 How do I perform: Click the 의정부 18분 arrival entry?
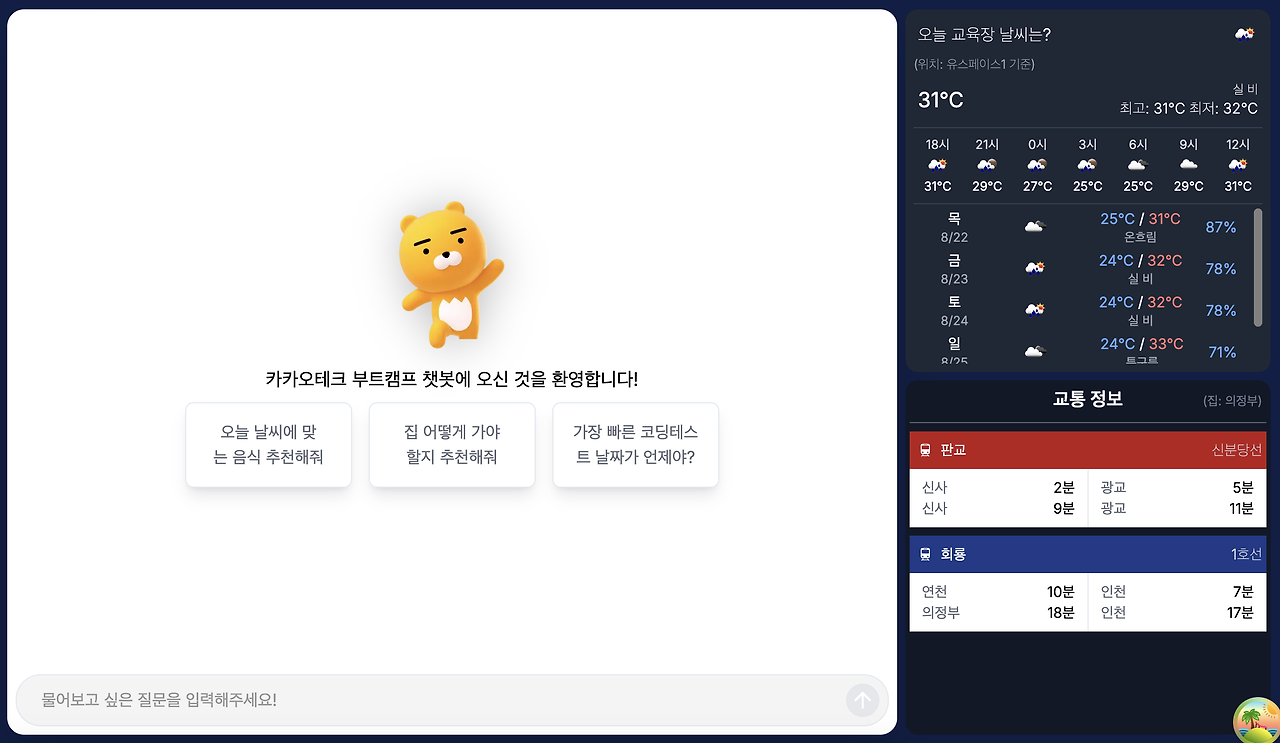tap(998, 612)
